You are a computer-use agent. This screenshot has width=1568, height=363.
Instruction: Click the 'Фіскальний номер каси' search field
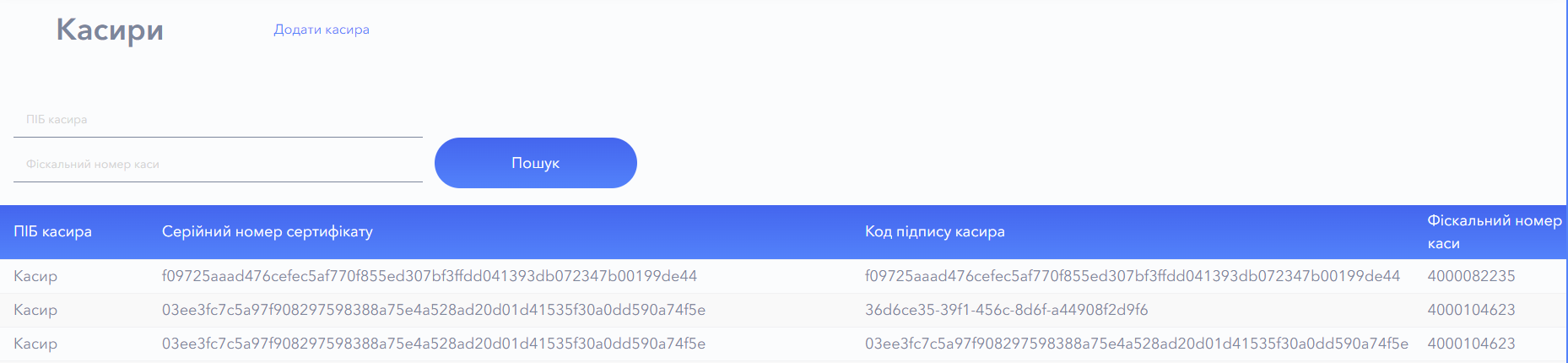pos(218,165)
